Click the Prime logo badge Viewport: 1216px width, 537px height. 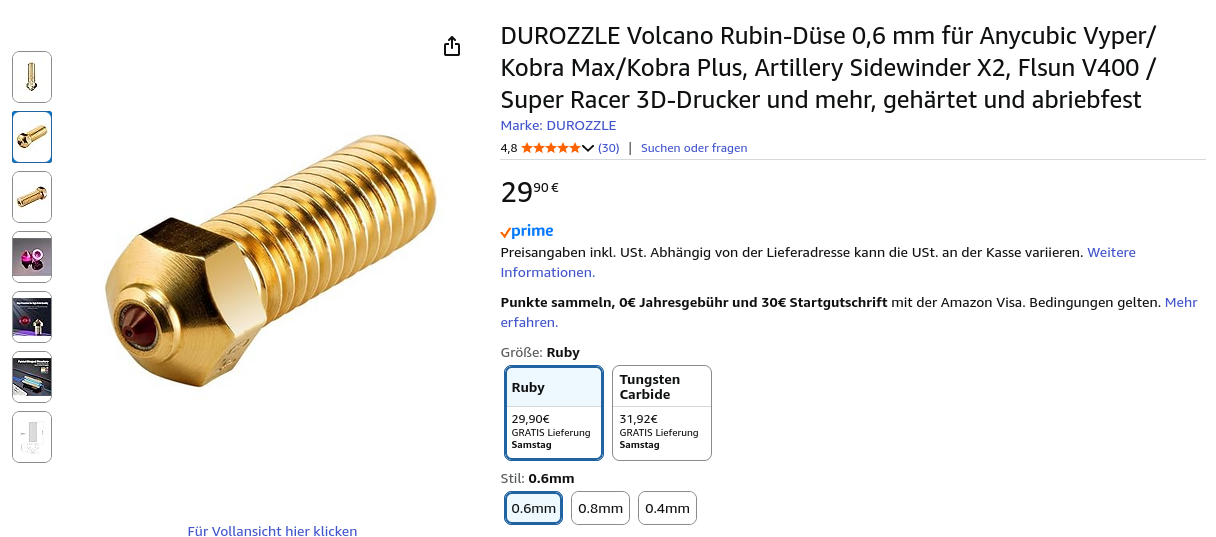coord(527,231)
